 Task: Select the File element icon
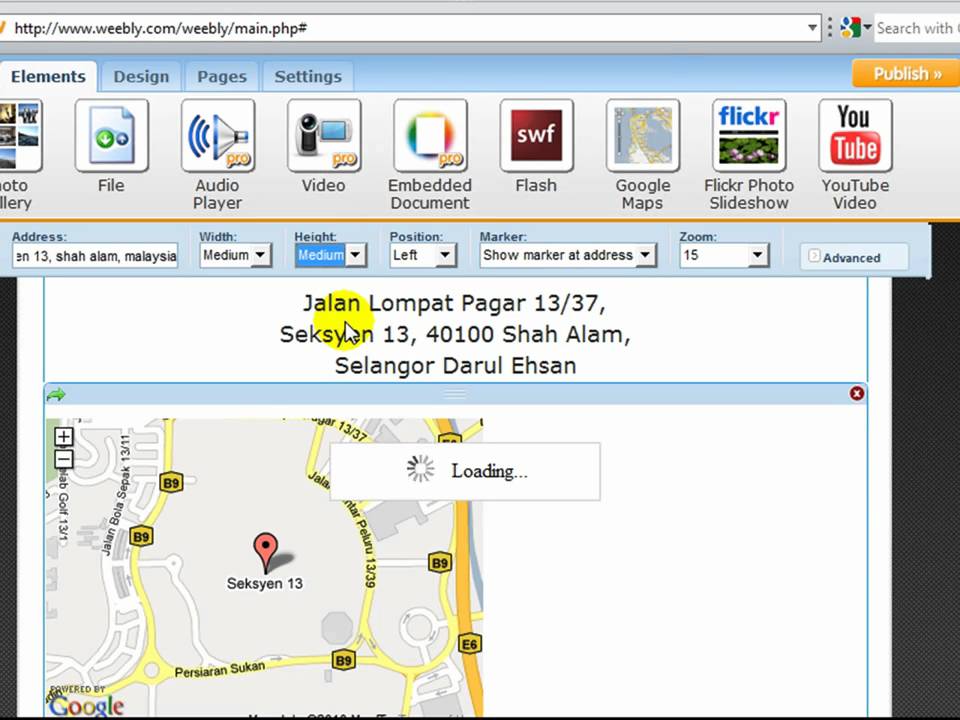click(111, 135)
